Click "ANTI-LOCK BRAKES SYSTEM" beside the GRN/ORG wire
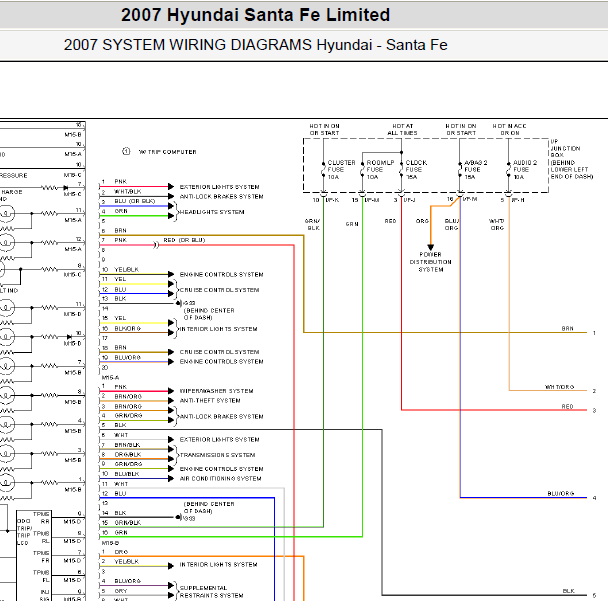Viewport: 608px width, 601px height. [221, 416]
